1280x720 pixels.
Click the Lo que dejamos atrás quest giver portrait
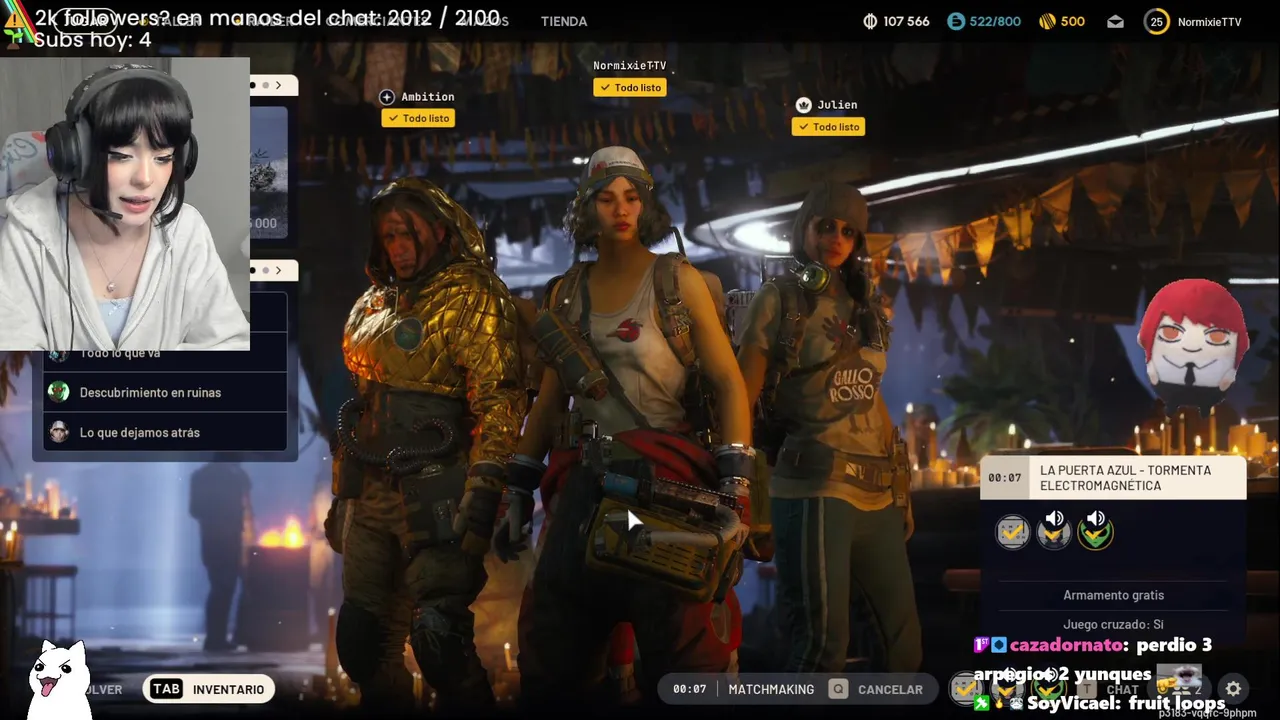[59, 432]
